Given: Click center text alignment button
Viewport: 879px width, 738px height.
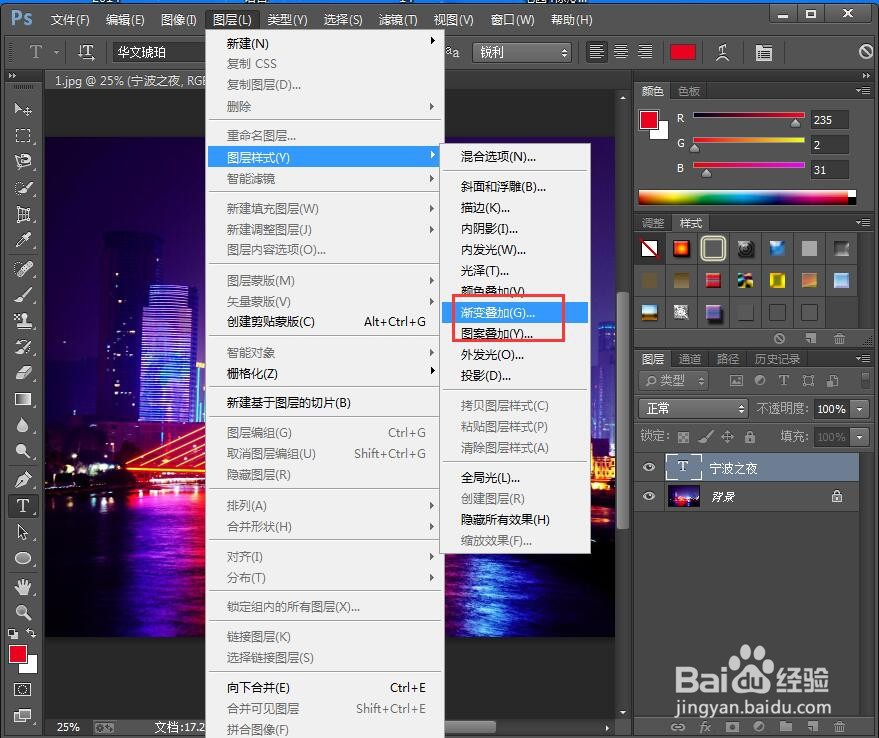Looking at the screenshot, I should click(x=621, y=52).
